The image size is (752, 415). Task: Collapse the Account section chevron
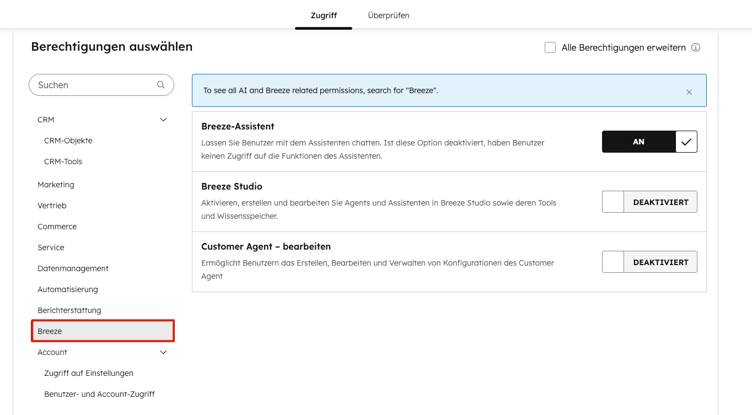[163, 352]
